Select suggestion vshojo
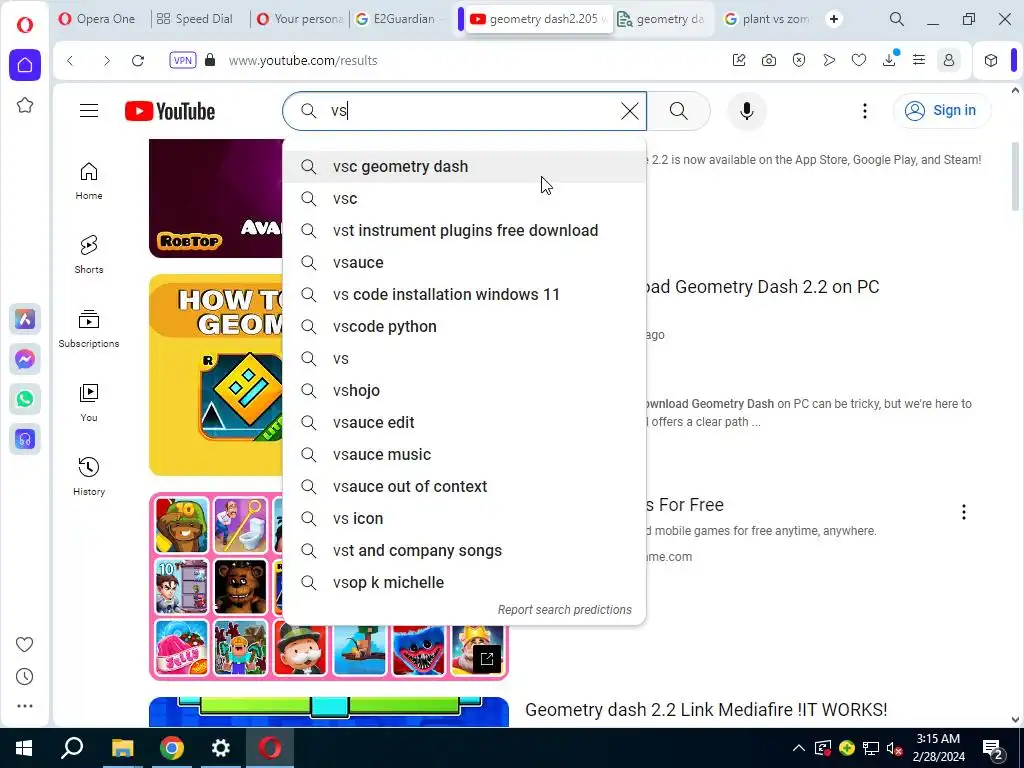The width and height of the screenshot is (1024, 768). 464,391
